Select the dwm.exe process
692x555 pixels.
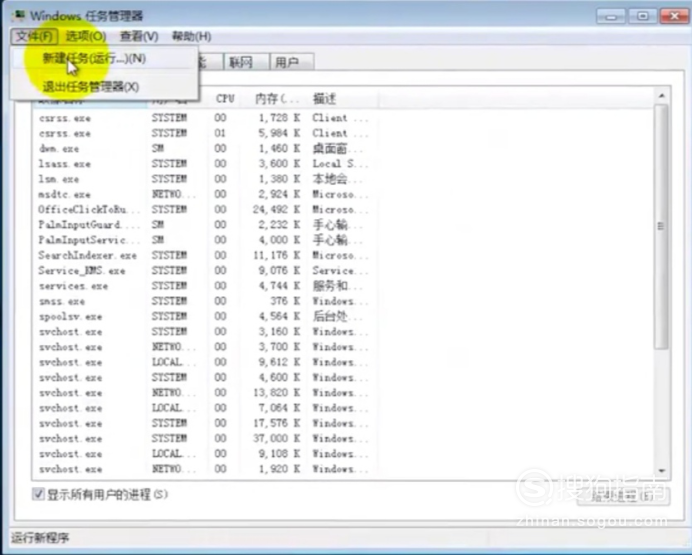pos(203,148)
